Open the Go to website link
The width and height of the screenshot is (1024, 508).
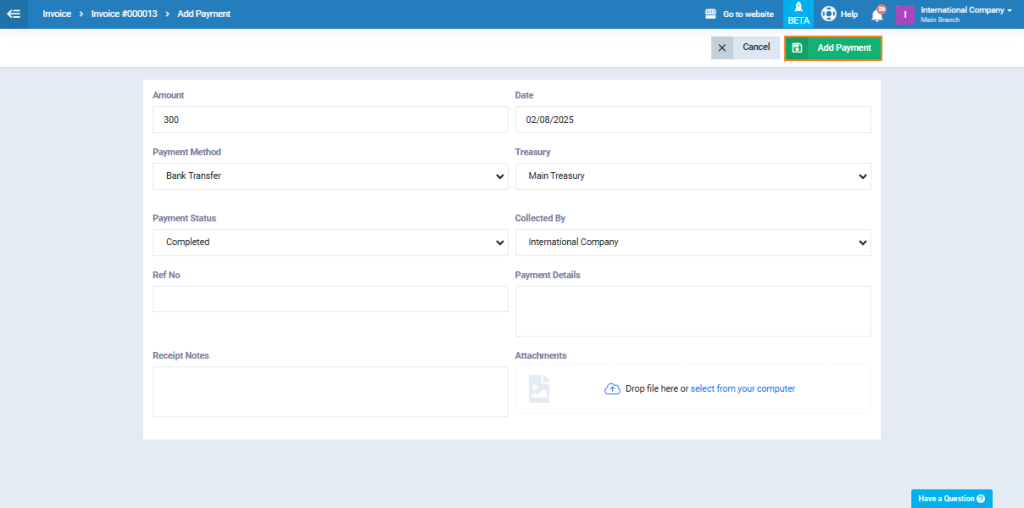point(748,14)
